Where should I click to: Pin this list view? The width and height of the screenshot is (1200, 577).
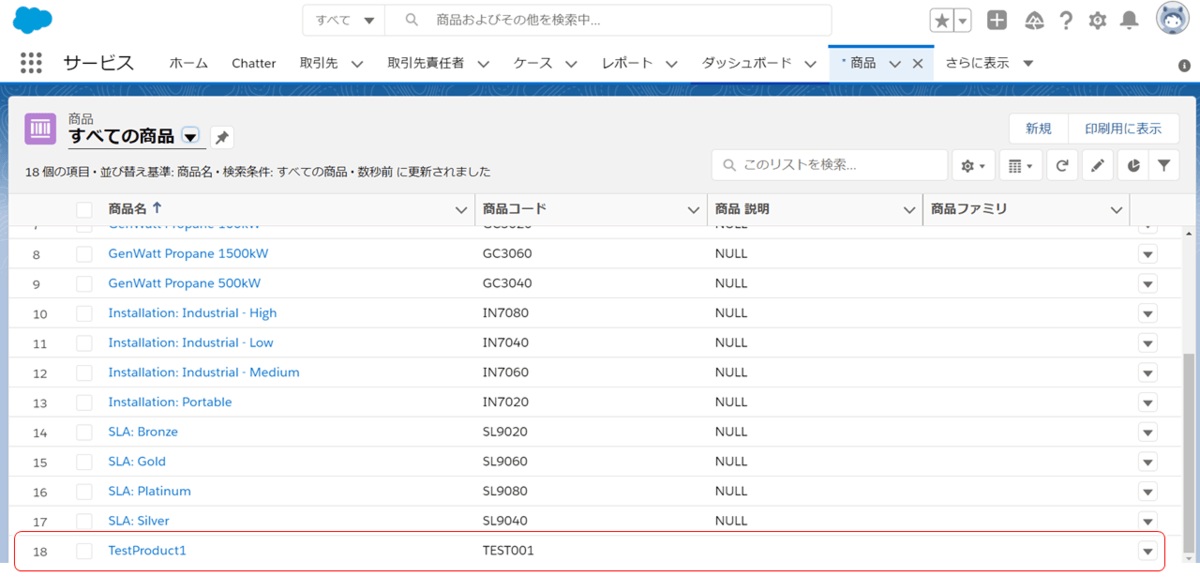point(221,137)
